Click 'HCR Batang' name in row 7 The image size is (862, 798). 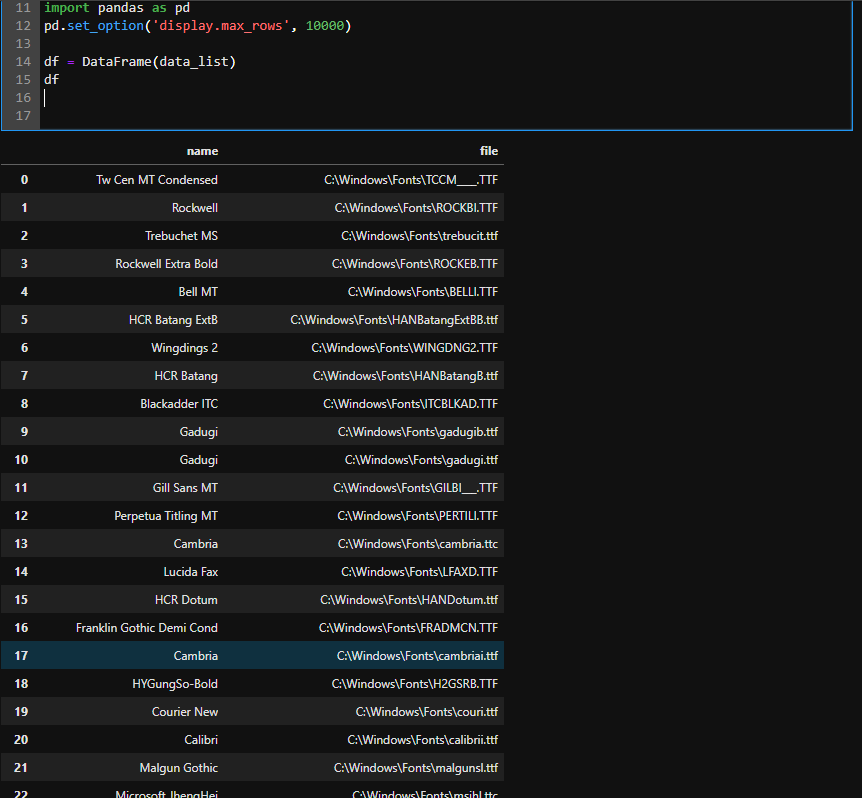coord(186,376)
